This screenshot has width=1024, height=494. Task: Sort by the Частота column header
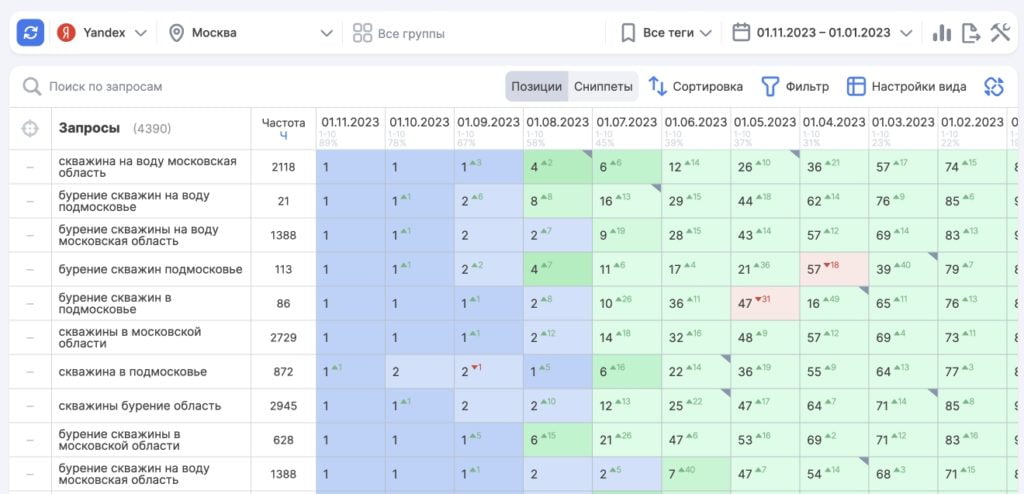[x=283, y=128]
